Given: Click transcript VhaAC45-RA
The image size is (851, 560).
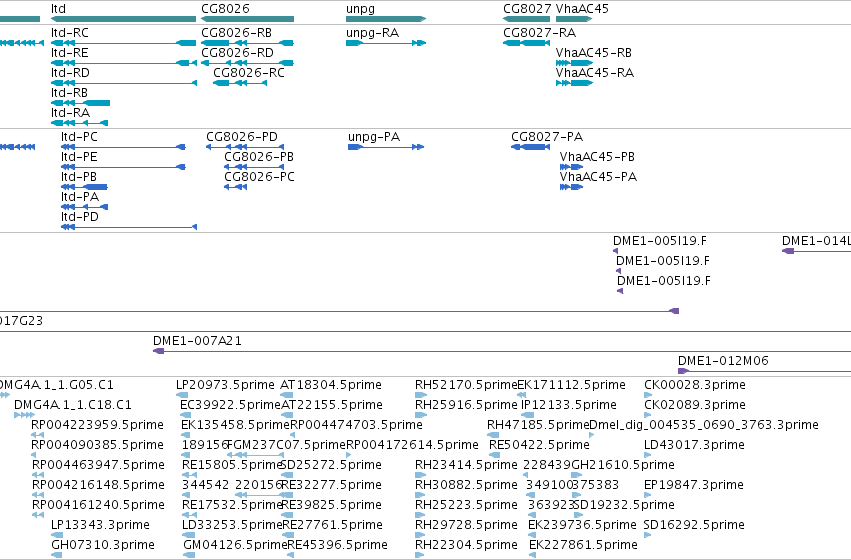Looking at the screenshot, I should 595,73.
